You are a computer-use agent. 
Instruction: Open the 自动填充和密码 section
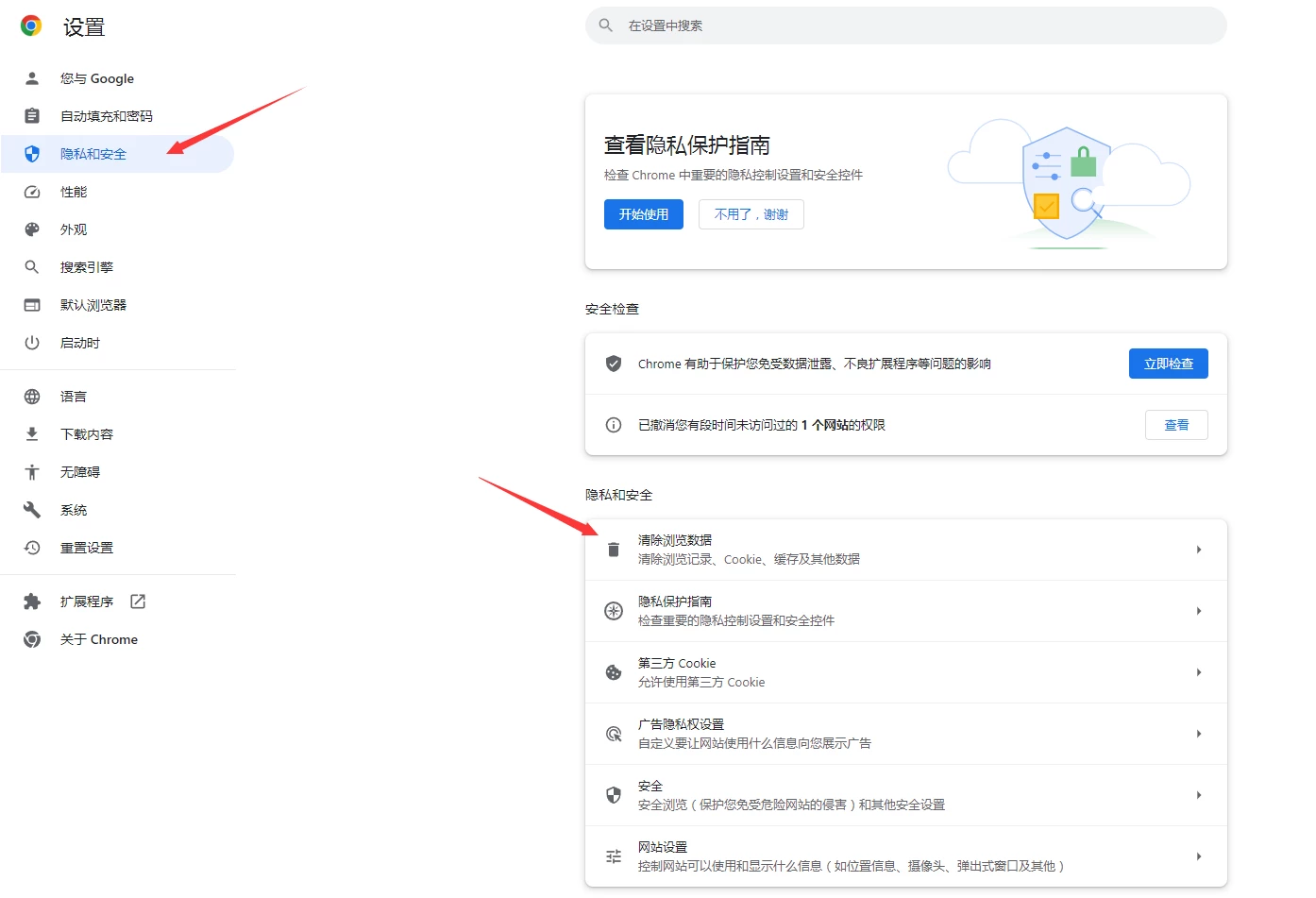117,116
